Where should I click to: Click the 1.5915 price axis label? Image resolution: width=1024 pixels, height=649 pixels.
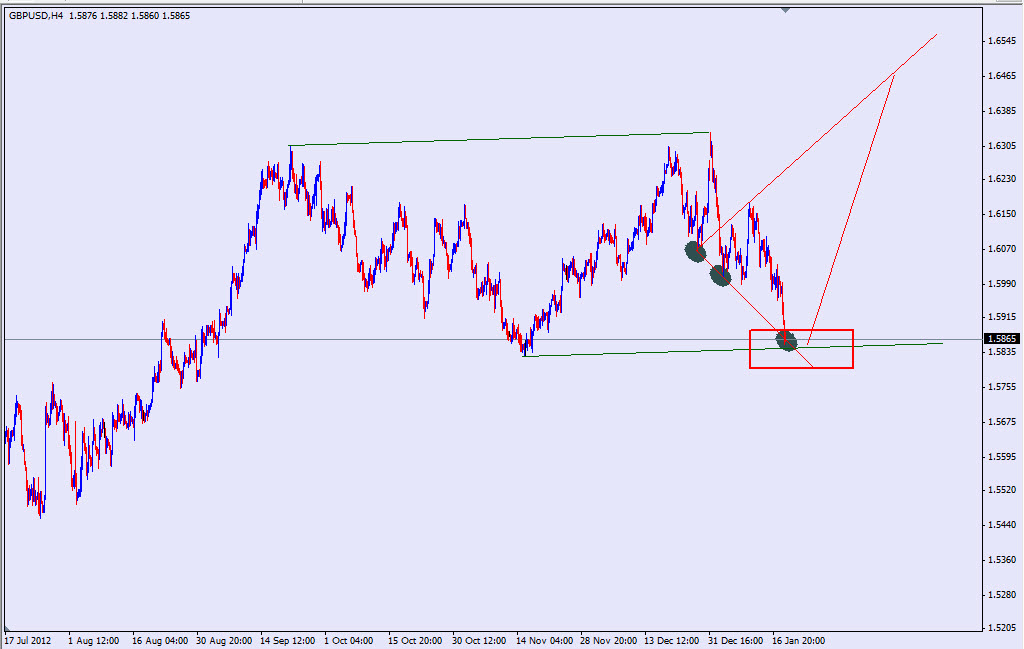pos(1002,317)
